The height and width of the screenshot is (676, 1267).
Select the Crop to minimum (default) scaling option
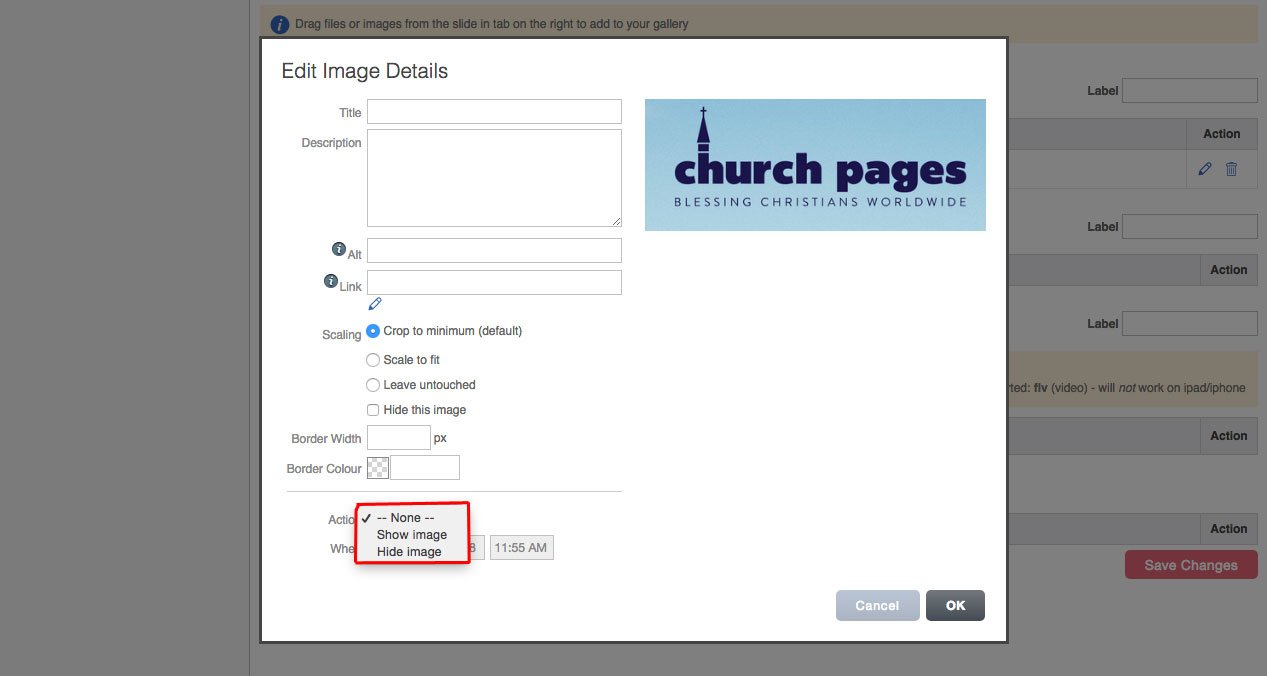(x=373, y=331)
